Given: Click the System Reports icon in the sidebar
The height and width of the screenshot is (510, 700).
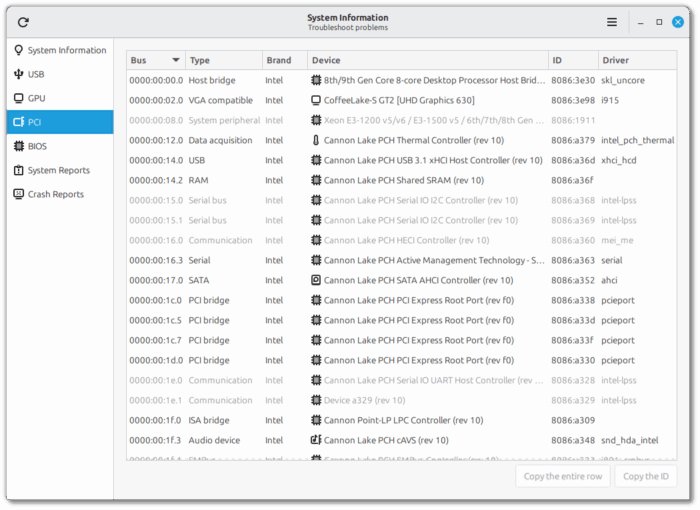Looking at the screenshot, I should tap(18, 170).
